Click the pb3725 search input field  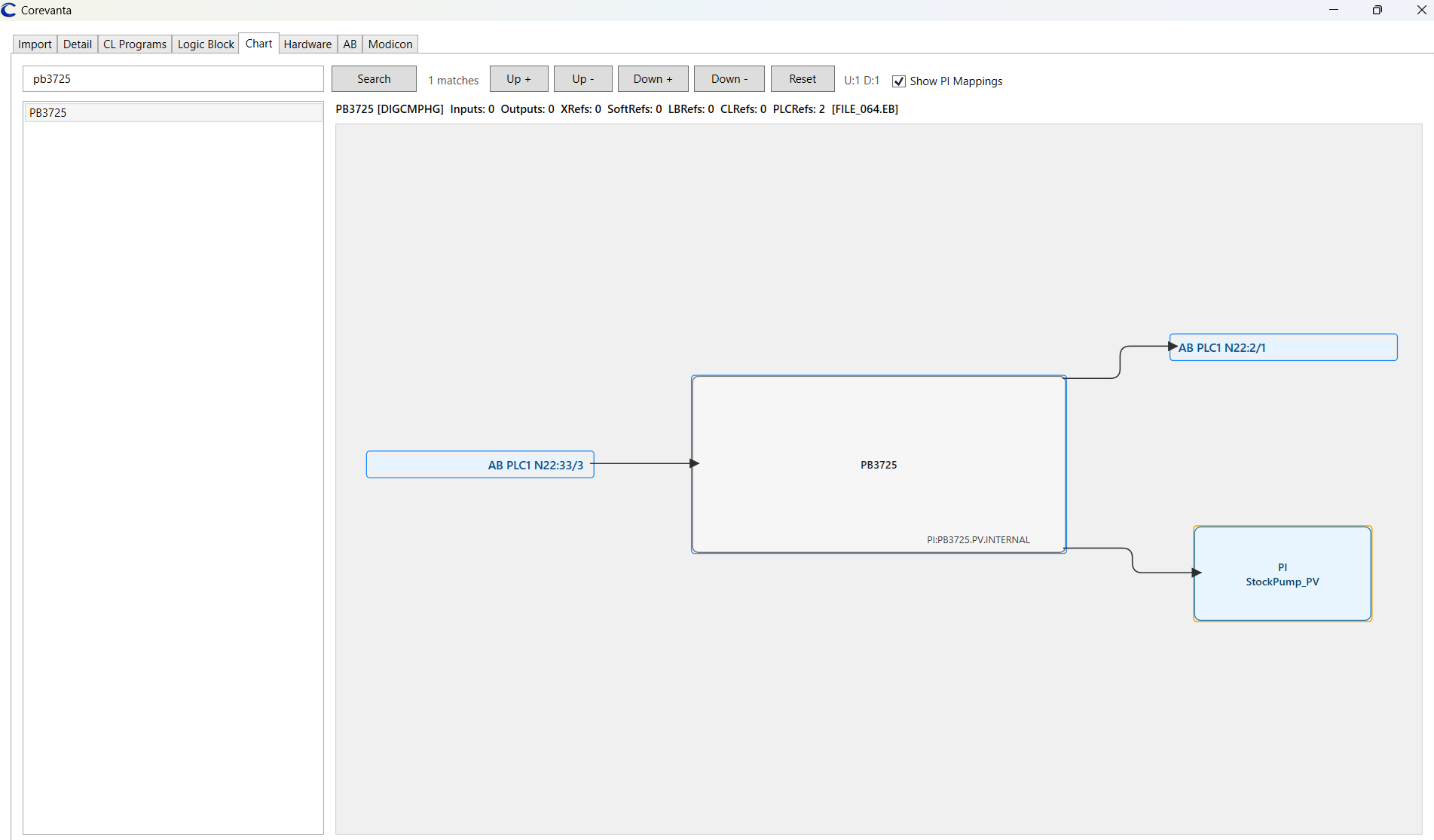point(173,78)
